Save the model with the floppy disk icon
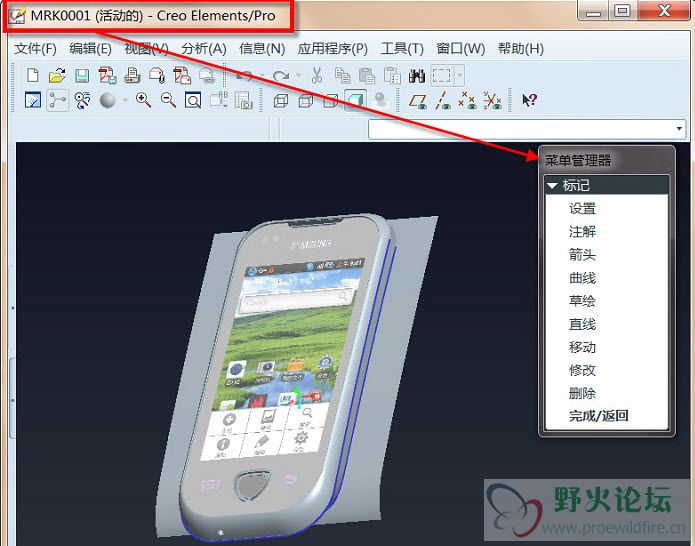This screenshot has width=695, height=546. pos(82,76)
